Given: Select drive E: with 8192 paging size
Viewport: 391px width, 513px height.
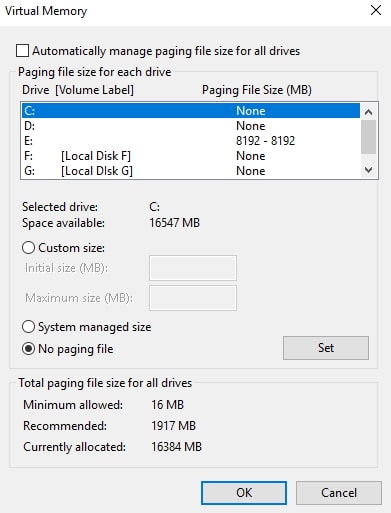Looking at the screenshot, I should pos(191,141).
